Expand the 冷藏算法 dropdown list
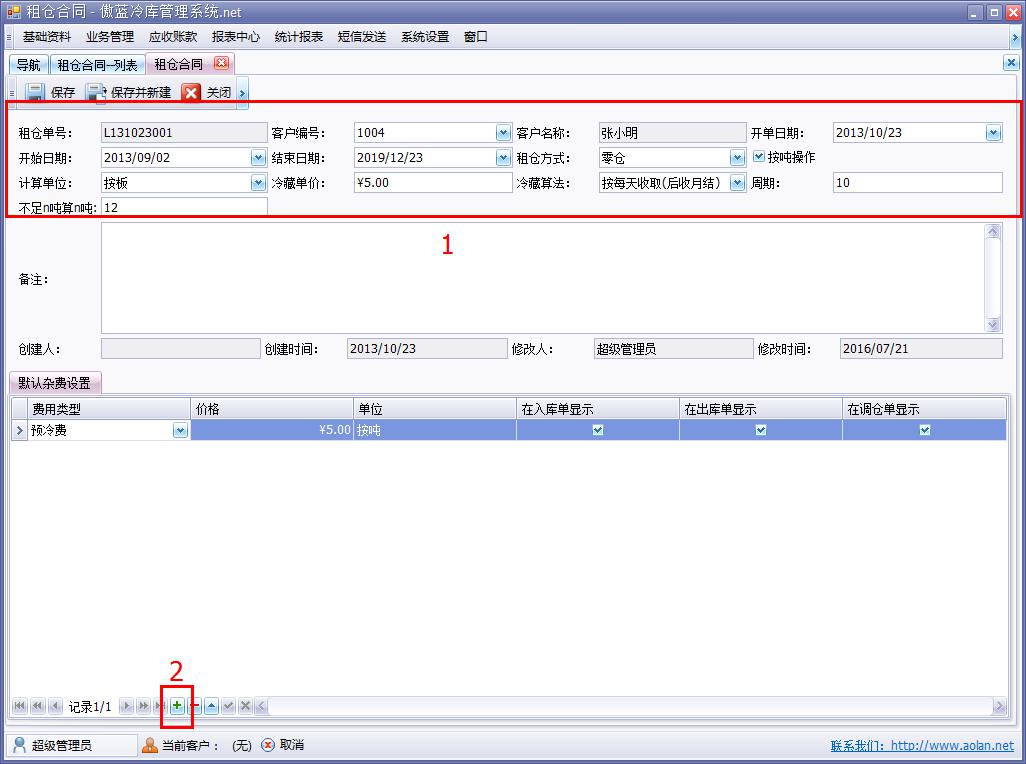The image size is (1026, 764). click(737, 183)
